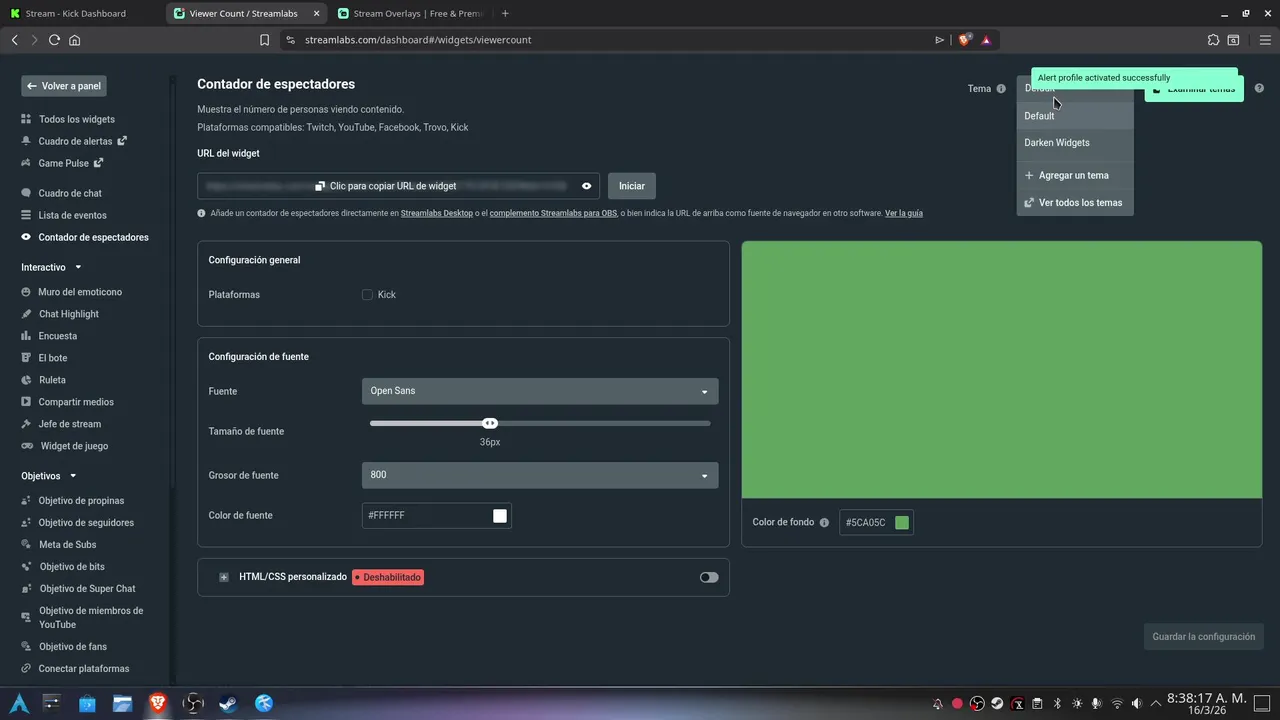This screenshot has height=720, width=1280.
Task: Switch to Stream Overlays browser tab
Action: [410, 14]
